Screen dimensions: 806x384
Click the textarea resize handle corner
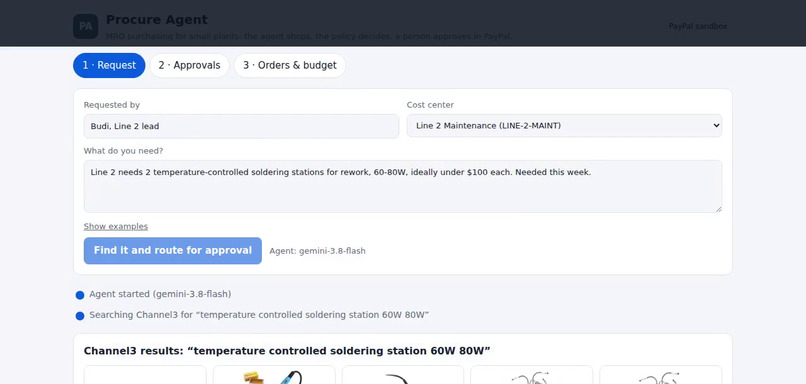click(x=719, y=209)
